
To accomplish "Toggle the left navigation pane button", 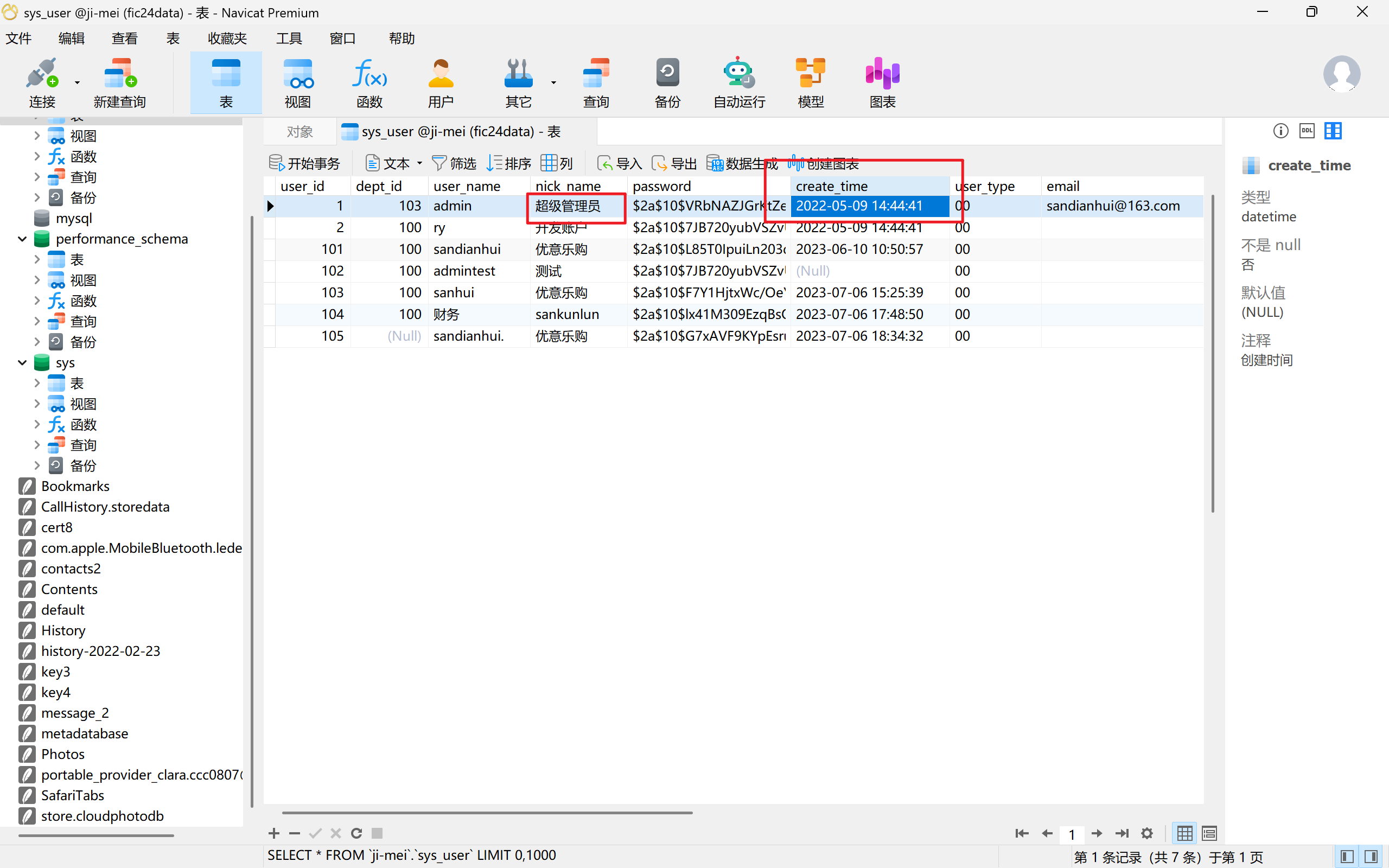I will [1347, 857].
